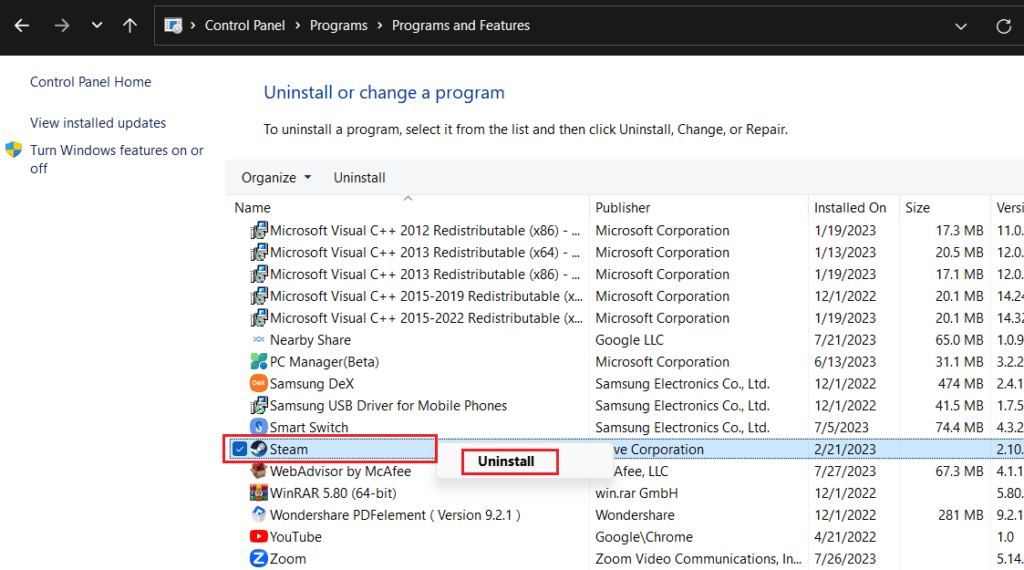The image size is (1024, 570).
Task: Select Control Panel in breadcrumb
Action: click(245, 25)
